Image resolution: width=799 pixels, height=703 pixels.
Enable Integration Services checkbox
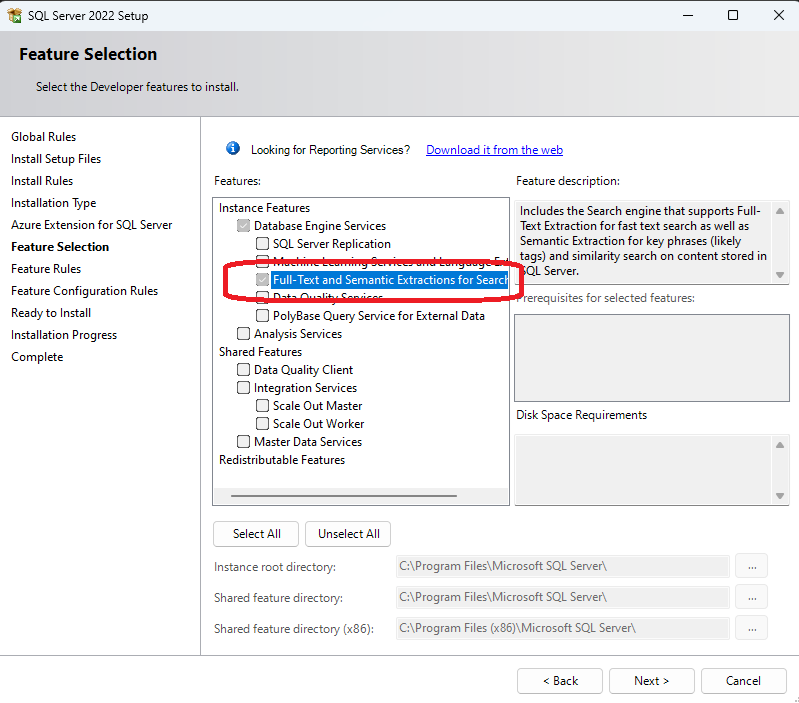point(244,388)
